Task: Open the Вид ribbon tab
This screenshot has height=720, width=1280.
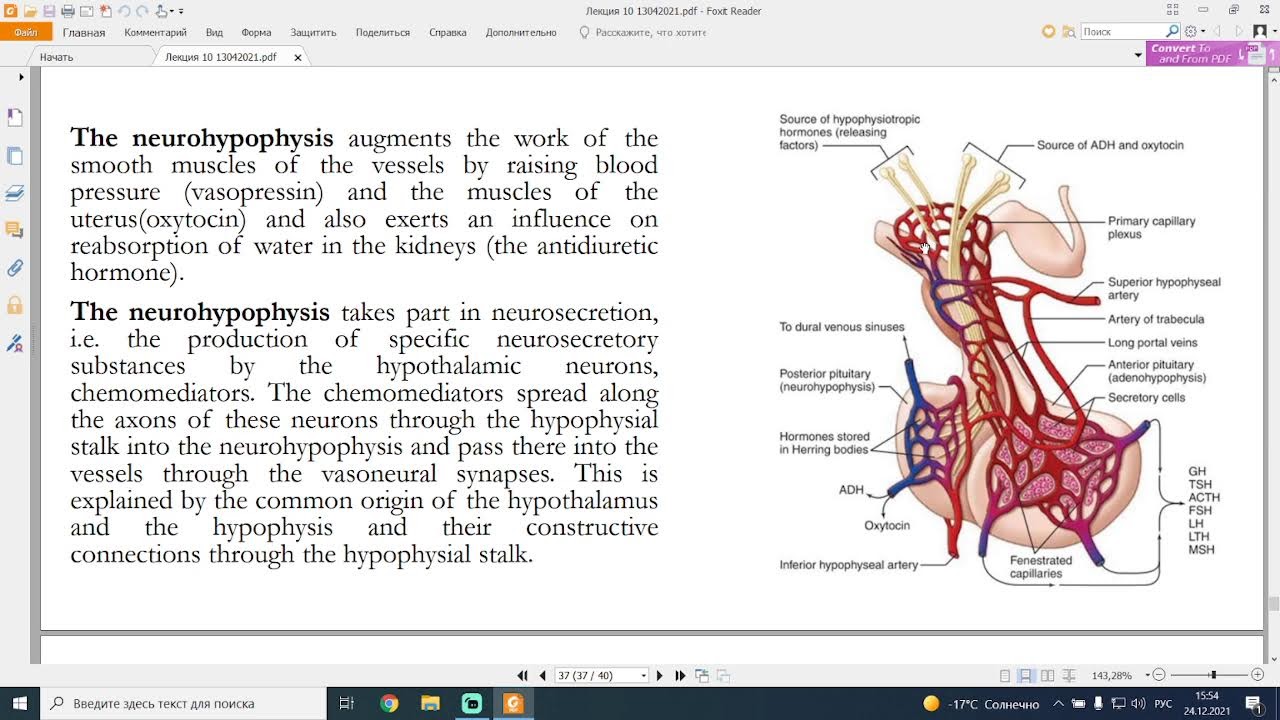Action: (x=214, y=32)
